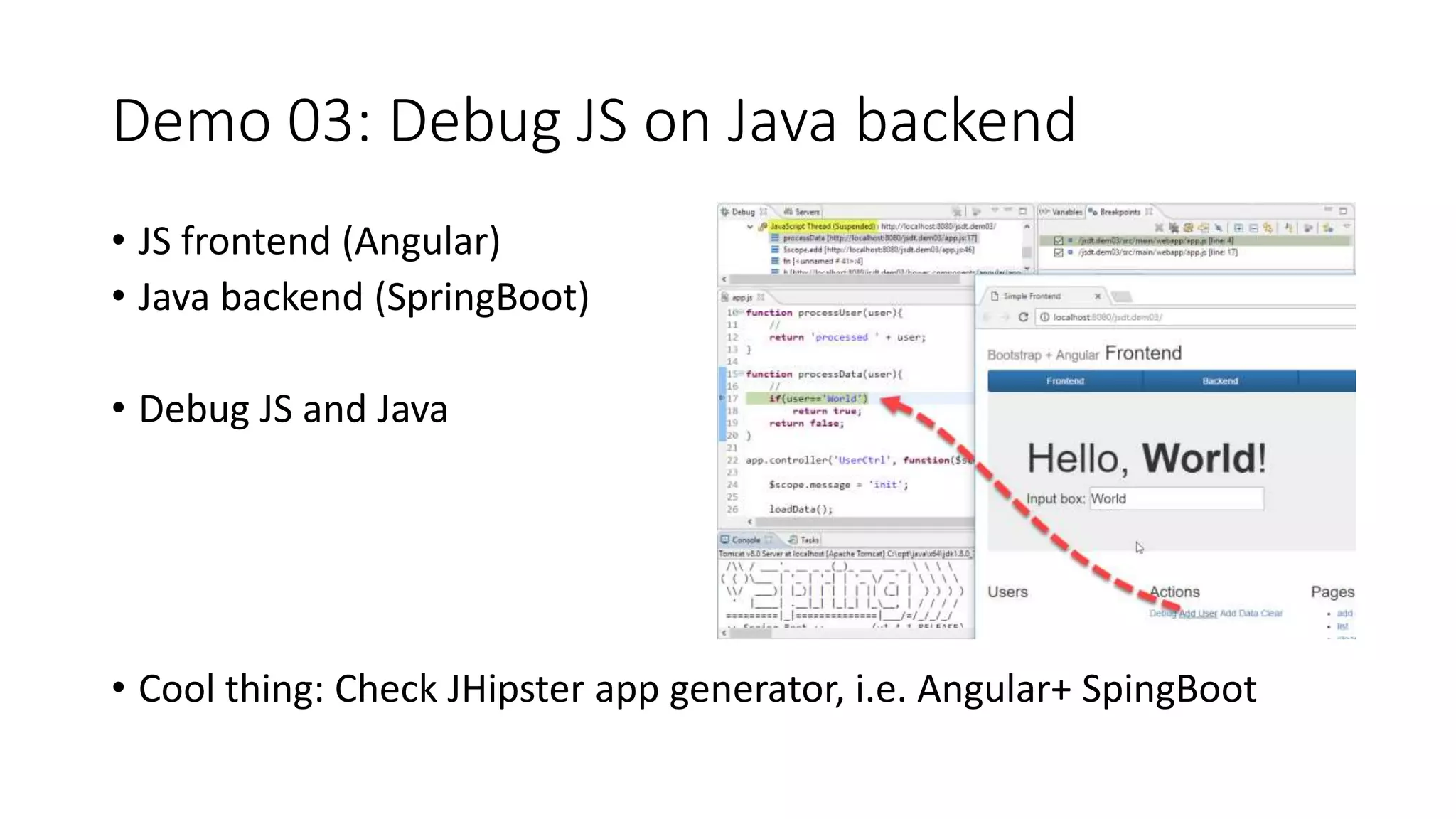Screen dimensions: 1456x819
Task: Click breakpoint marker on line 17 gutter
Action: [x=722, y=399]
